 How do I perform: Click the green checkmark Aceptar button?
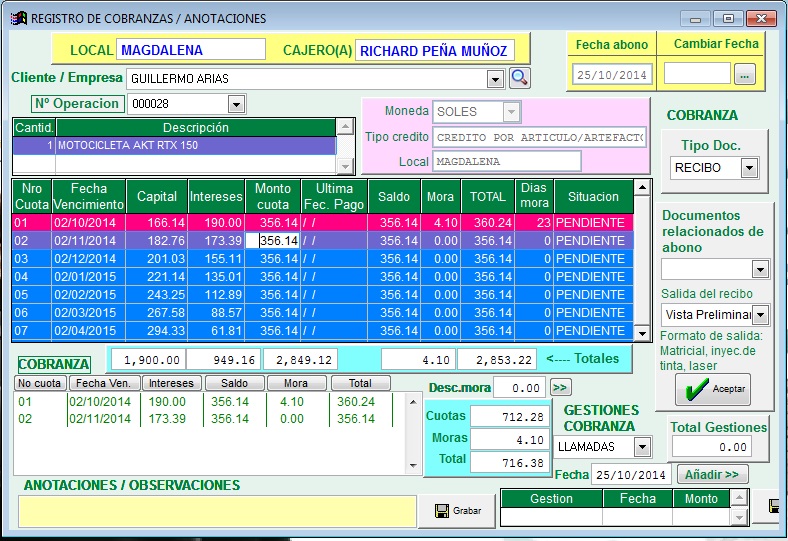pyautogui.click(x=711, y=389)
